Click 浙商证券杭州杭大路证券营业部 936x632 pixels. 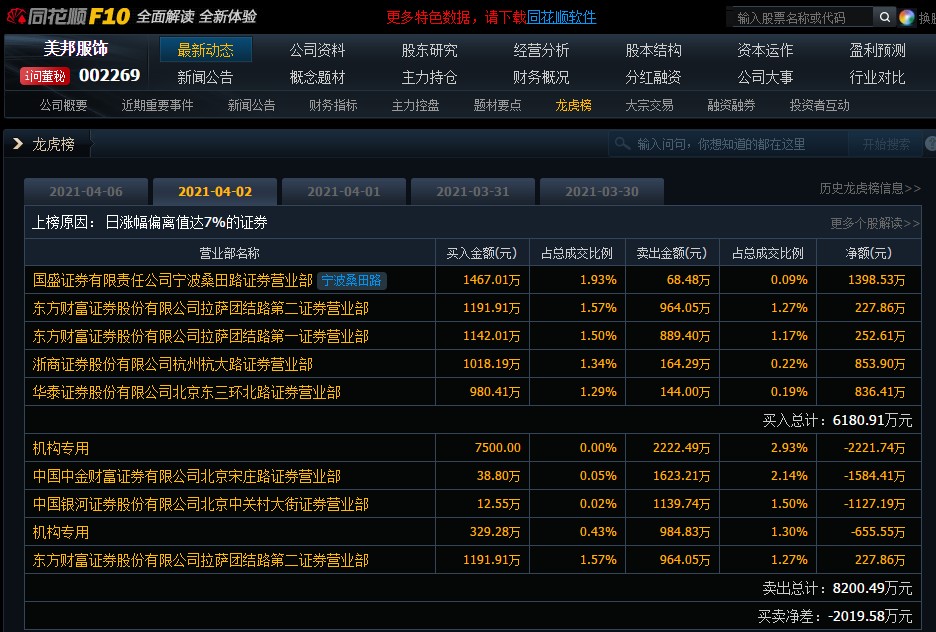pos(173,365)
